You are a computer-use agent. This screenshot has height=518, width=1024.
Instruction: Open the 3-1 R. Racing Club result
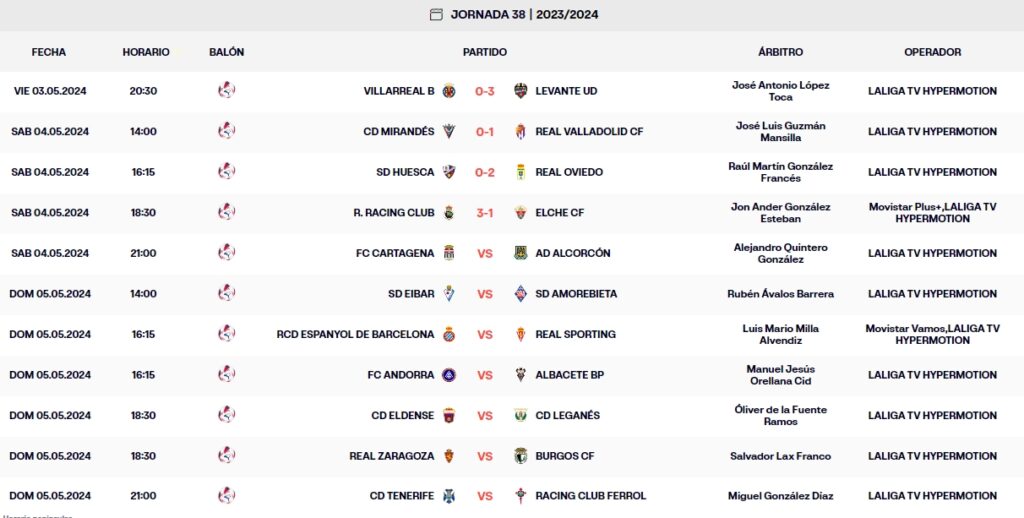(x=485, y=212)
